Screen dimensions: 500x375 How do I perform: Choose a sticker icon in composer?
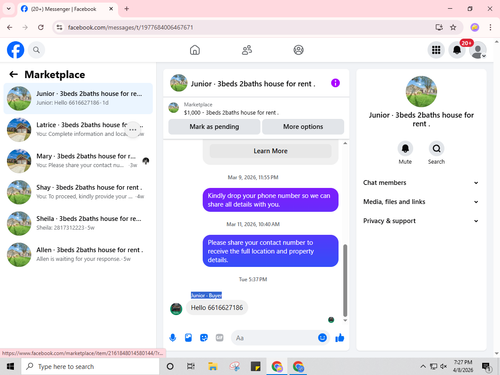(204, 338)
